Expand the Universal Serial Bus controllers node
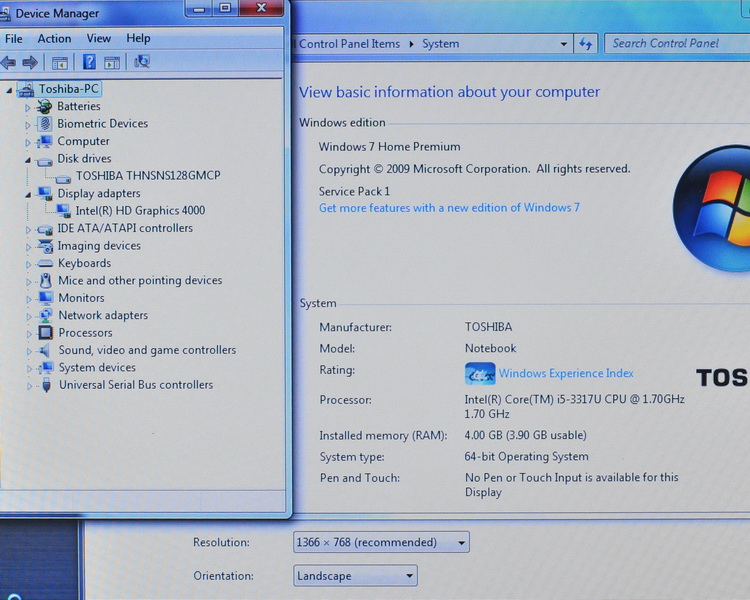This screenshot has width=750, height=600. click(29, 386)
